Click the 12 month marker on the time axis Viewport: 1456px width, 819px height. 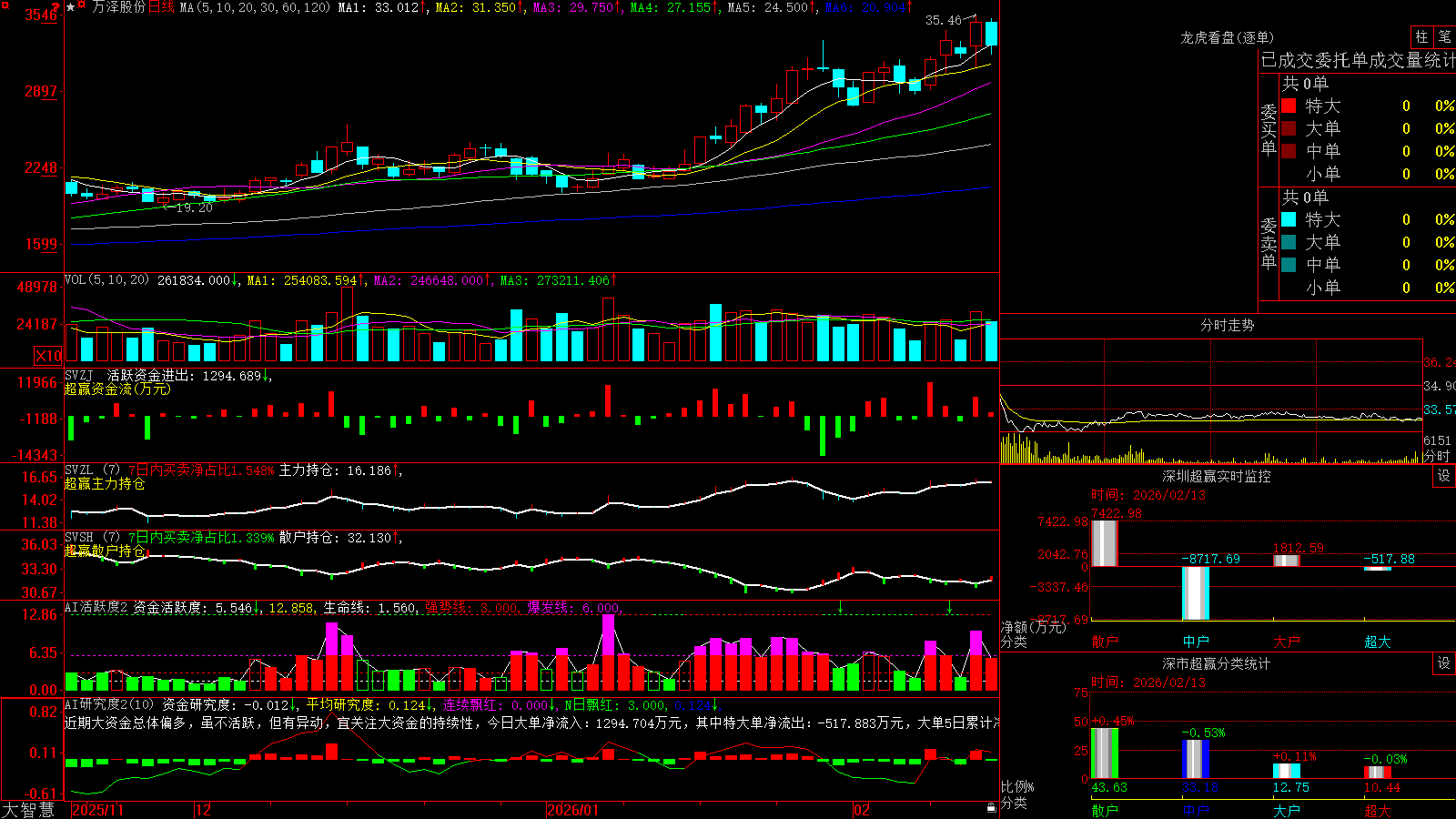(x=203, y=810)
